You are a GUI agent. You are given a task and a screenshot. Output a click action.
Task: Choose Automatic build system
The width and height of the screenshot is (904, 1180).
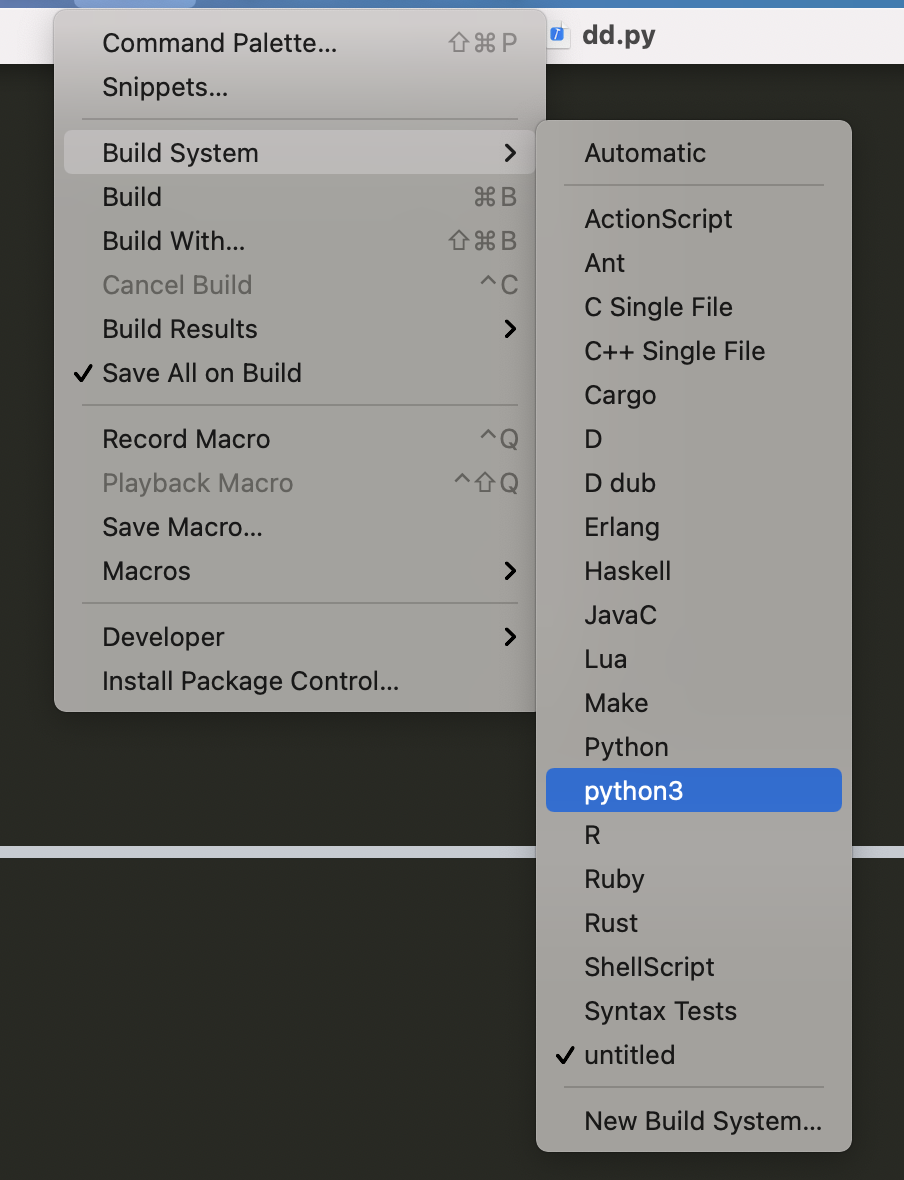point(693,154)
